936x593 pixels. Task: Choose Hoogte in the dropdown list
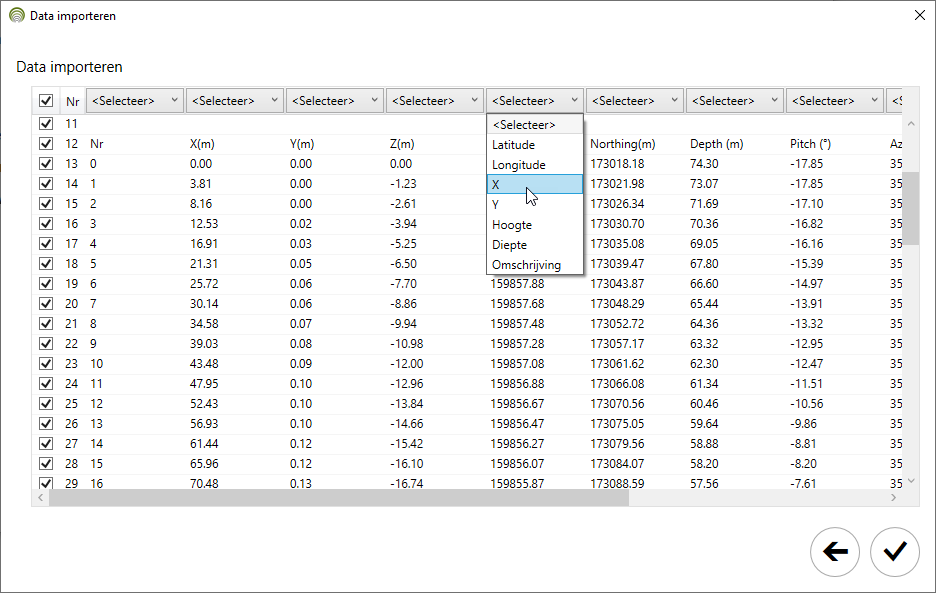tap(535, 225)
